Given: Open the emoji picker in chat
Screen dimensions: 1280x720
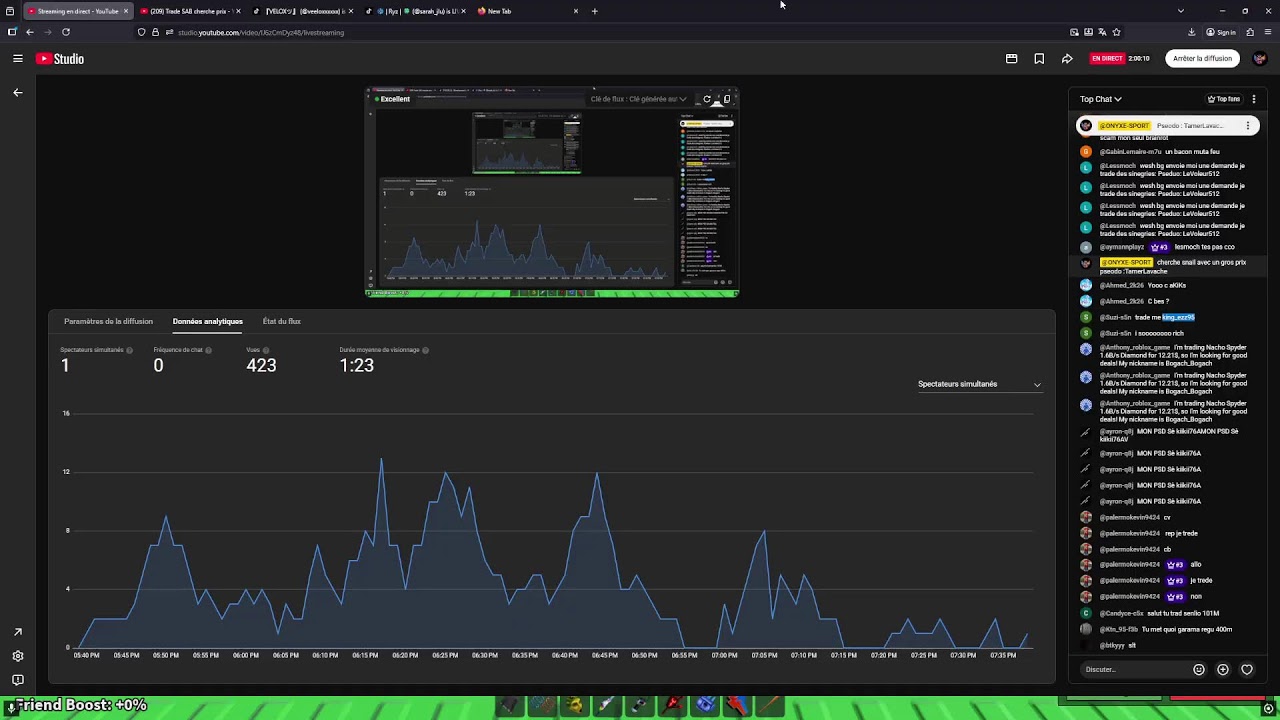Looking at the screenshot, I should 1198,669.
